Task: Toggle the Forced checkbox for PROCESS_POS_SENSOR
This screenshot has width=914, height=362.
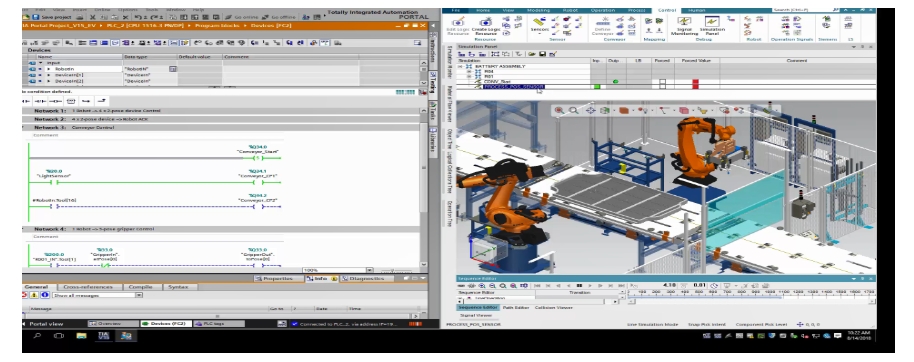Action: click(x=662, y=86)
